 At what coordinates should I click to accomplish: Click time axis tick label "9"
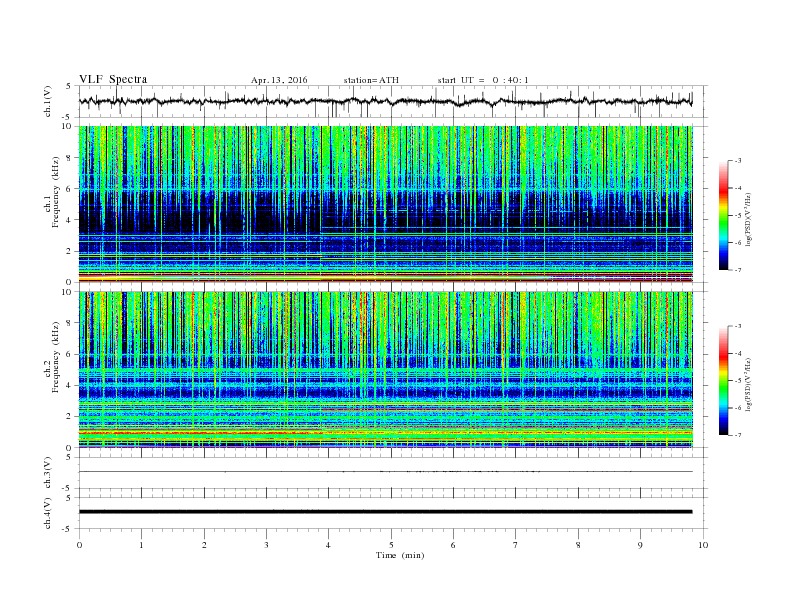pos(640,545)
